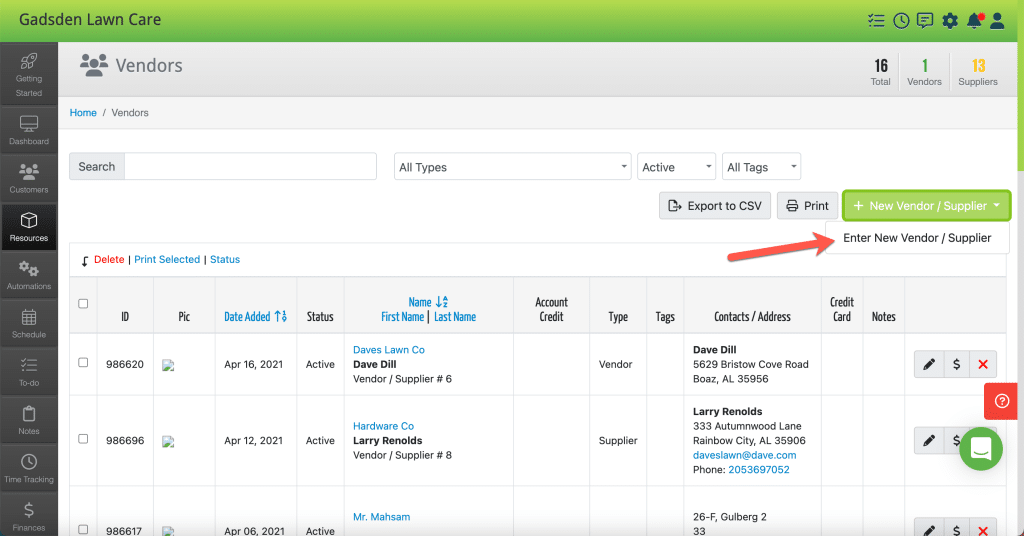Open the notifications bell

pyautogui.click(x=974, y=20)
